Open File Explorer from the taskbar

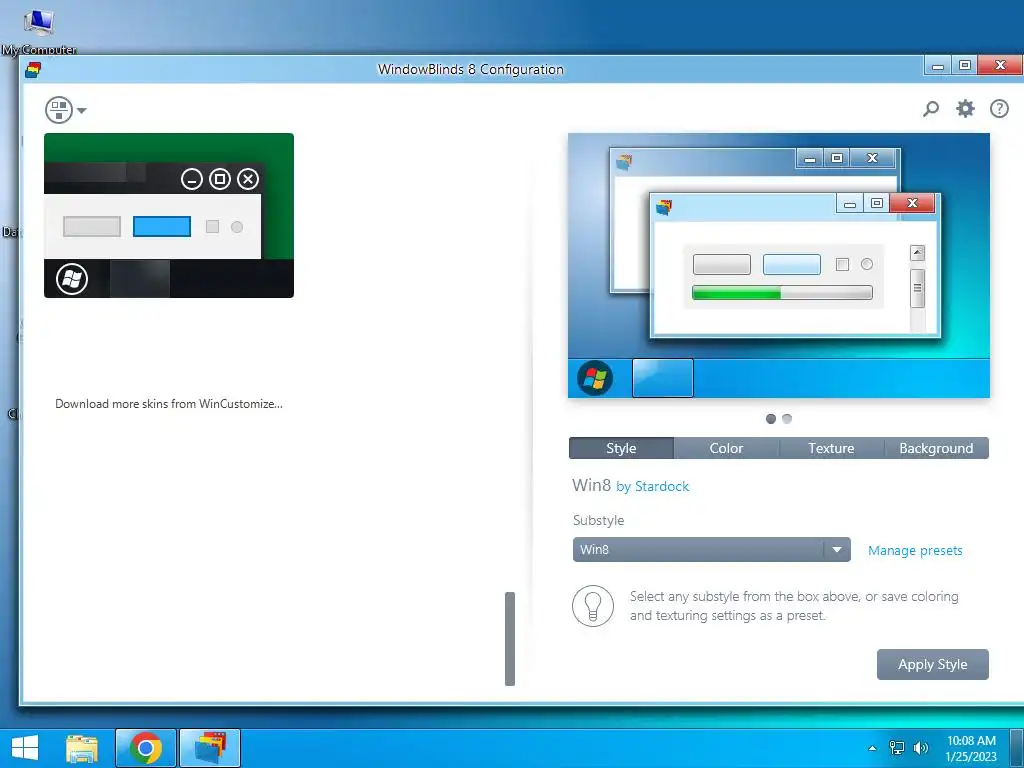coord(82,748)
